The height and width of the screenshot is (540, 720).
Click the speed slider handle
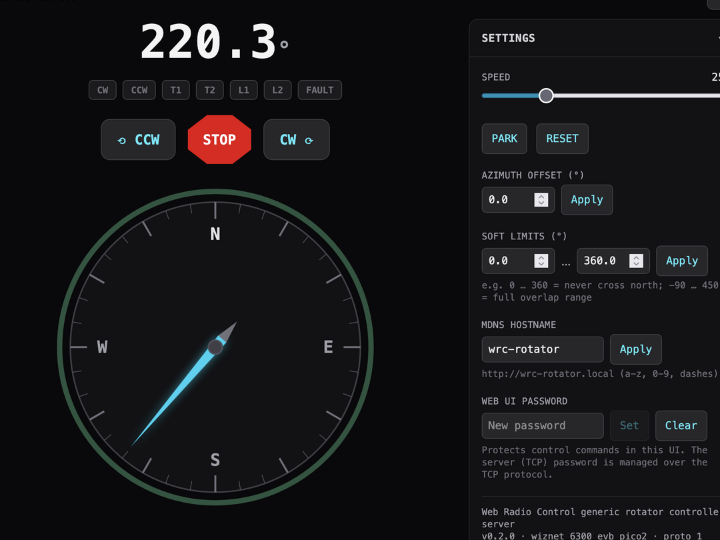point(546,96)
